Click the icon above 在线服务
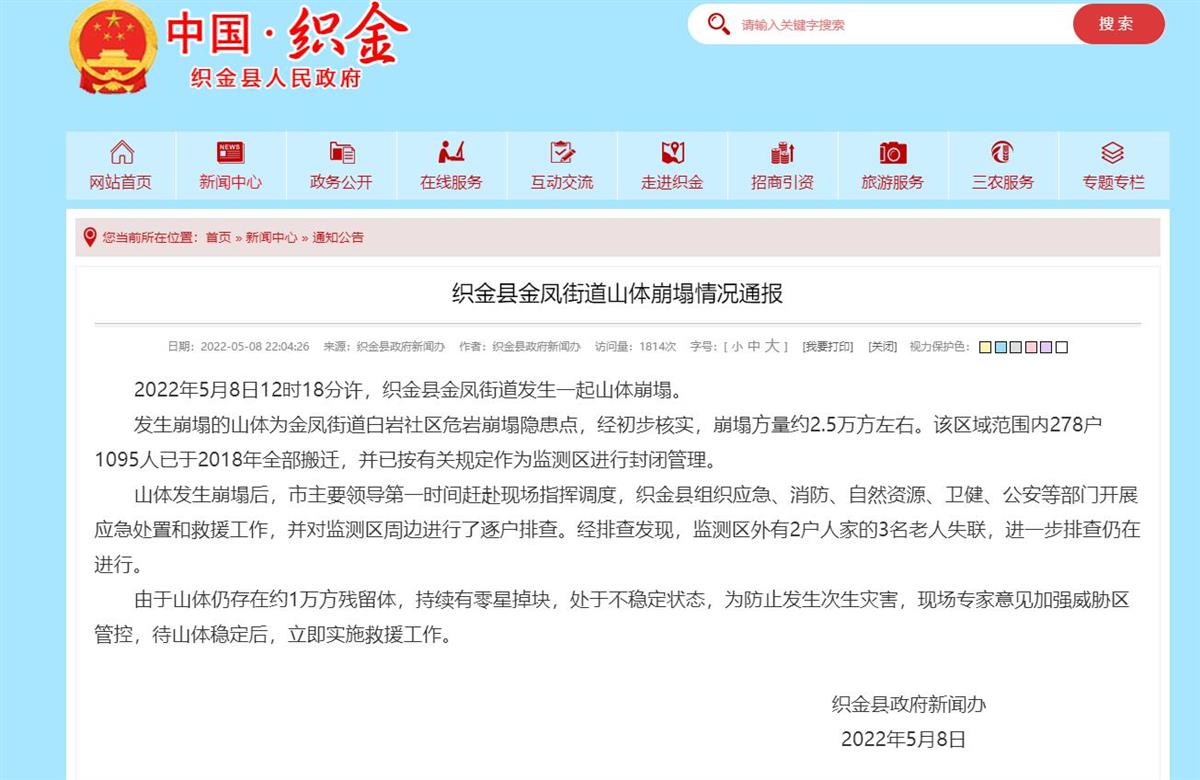This screenshot has width=1200, height=780. [x=452, y=153]
